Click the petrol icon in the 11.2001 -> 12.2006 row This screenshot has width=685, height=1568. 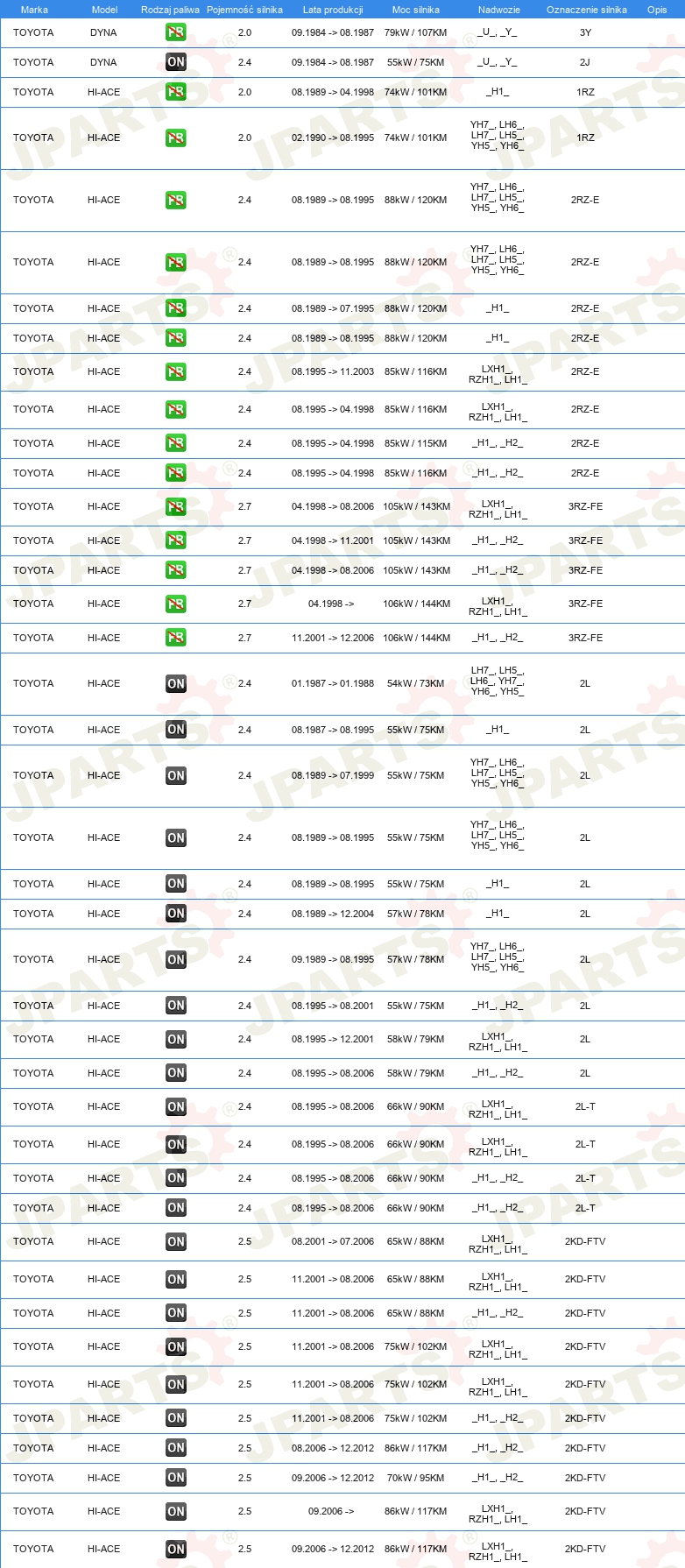click(x=176, y=638)
